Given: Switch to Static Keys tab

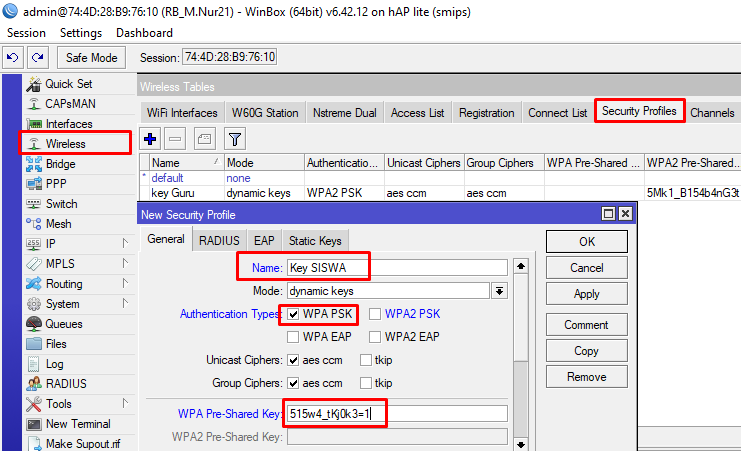Looking at the screenshot, I should pos(315,241).
